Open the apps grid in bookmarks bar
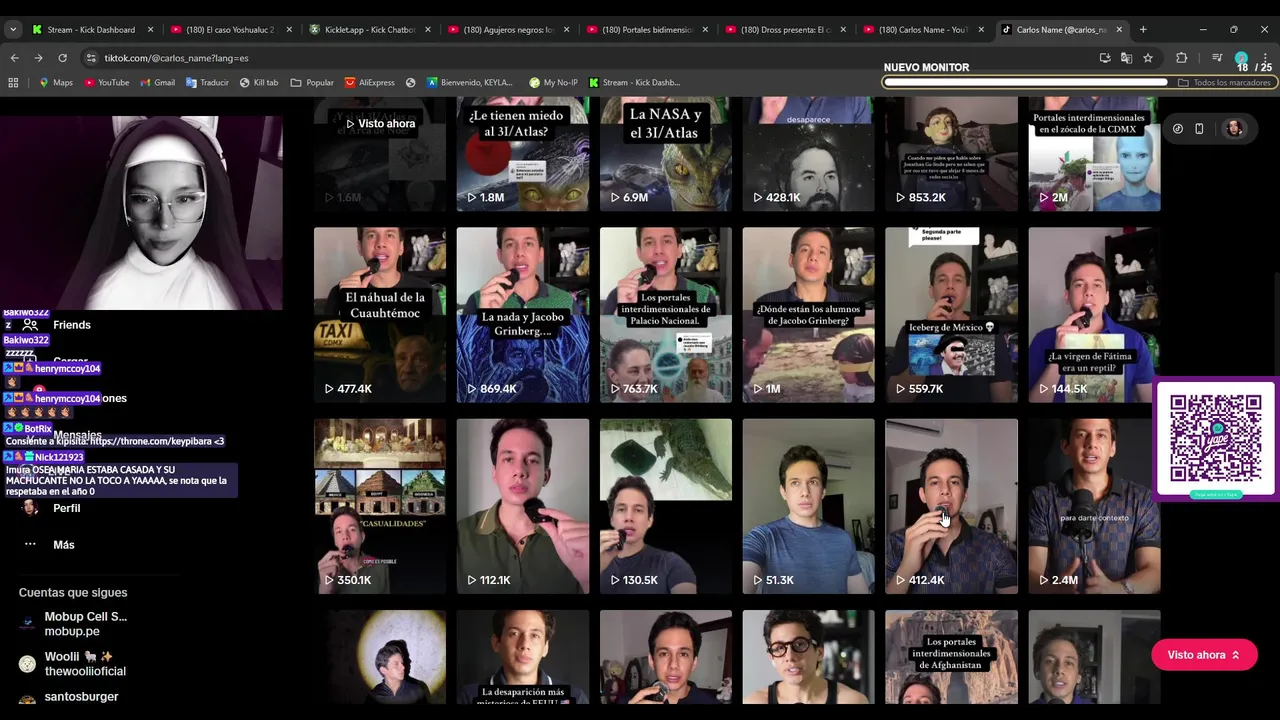Image resolution: width=1280 pixels, height=720 pixels. [x=15, y=83]
